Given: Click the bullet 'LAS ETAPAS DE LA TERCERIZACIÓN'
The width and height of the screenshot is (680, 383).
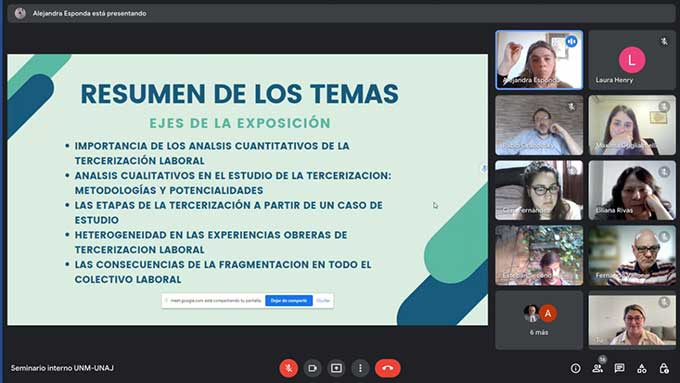Looking at the screenshot, I should point(229,212).
